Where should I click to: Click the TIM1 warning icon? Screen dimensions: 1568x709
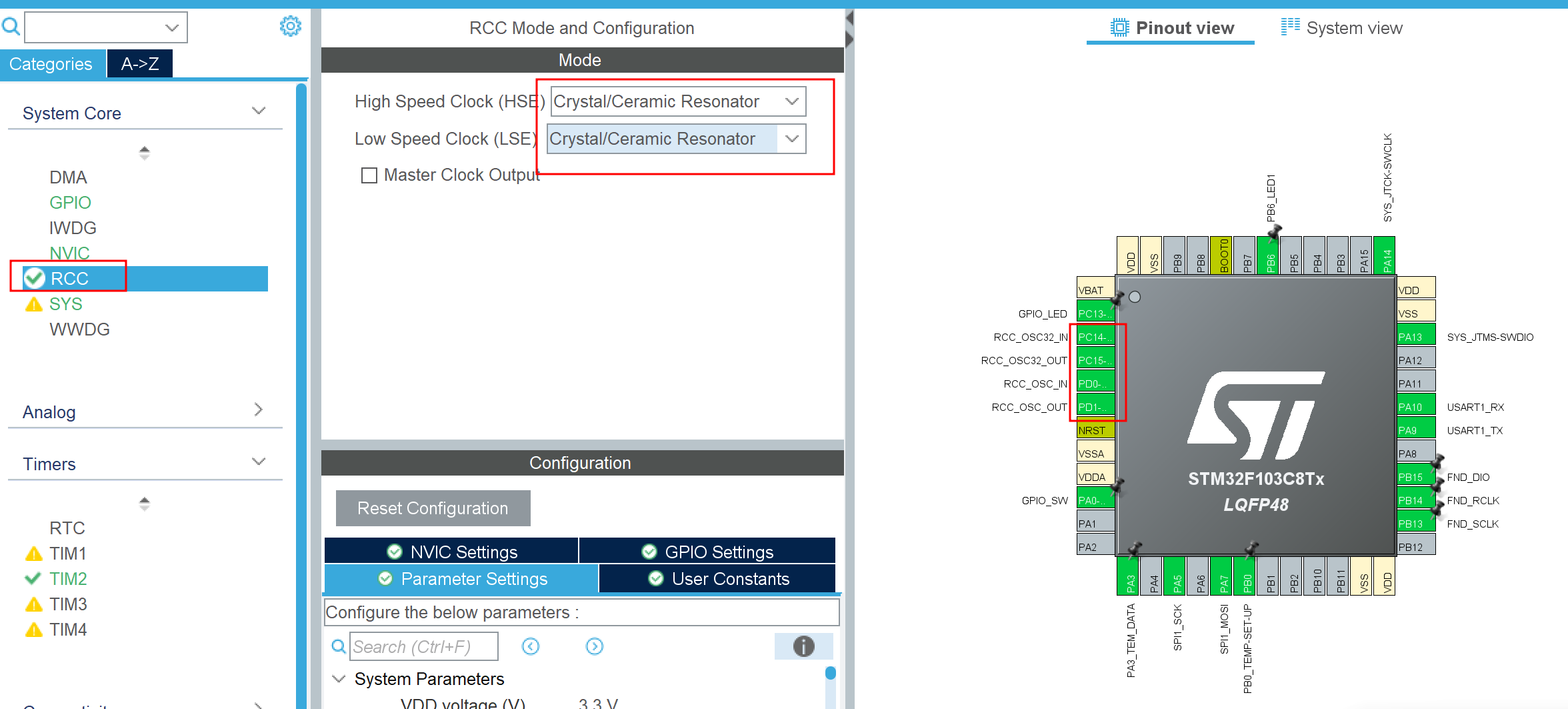point(33,554)
